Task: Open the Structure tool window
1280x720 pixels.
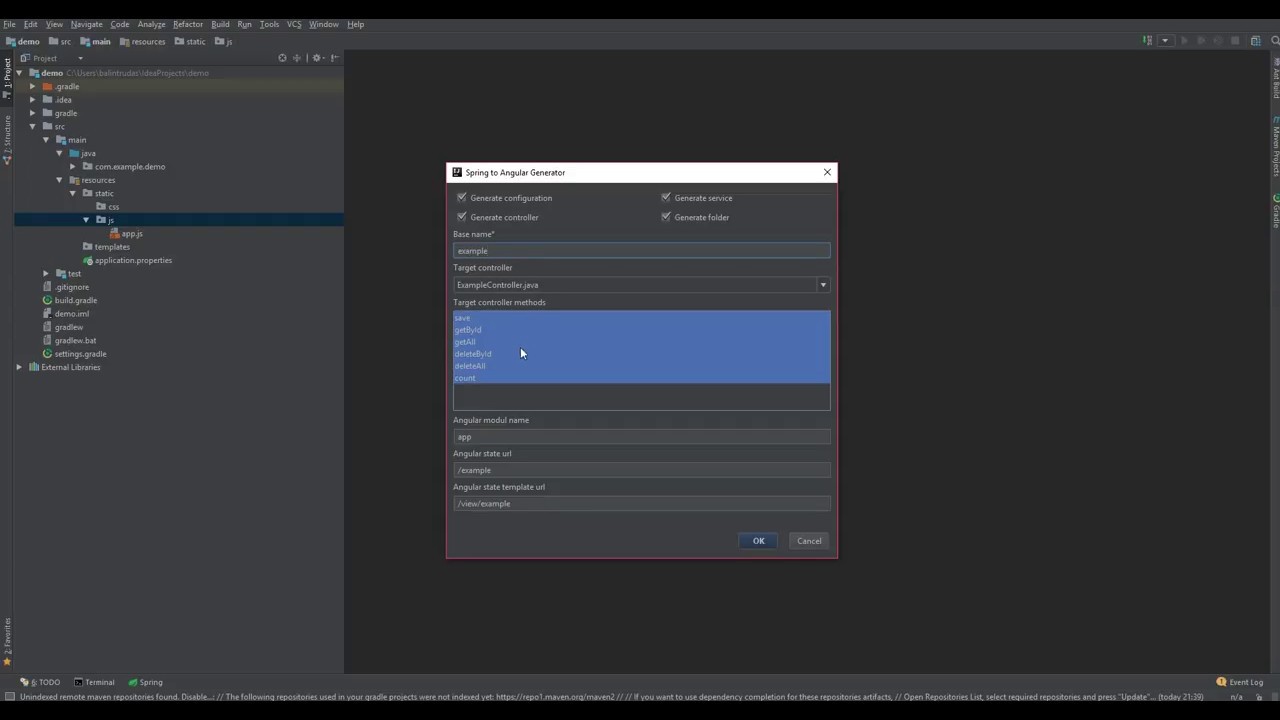Action: [7, 140]
